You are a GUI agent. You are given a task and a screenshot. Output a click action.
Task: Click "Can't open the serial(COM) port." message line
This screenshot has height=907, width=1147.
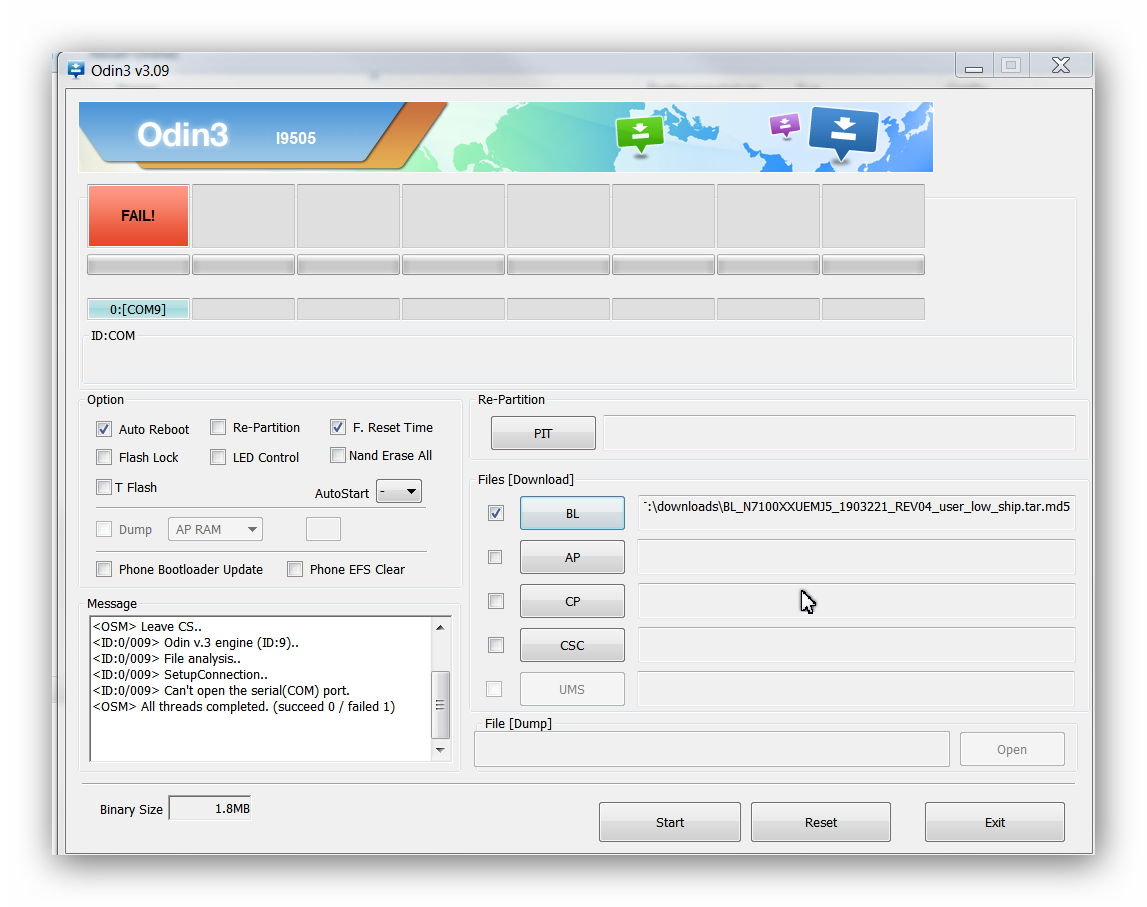tap(221, 690)
